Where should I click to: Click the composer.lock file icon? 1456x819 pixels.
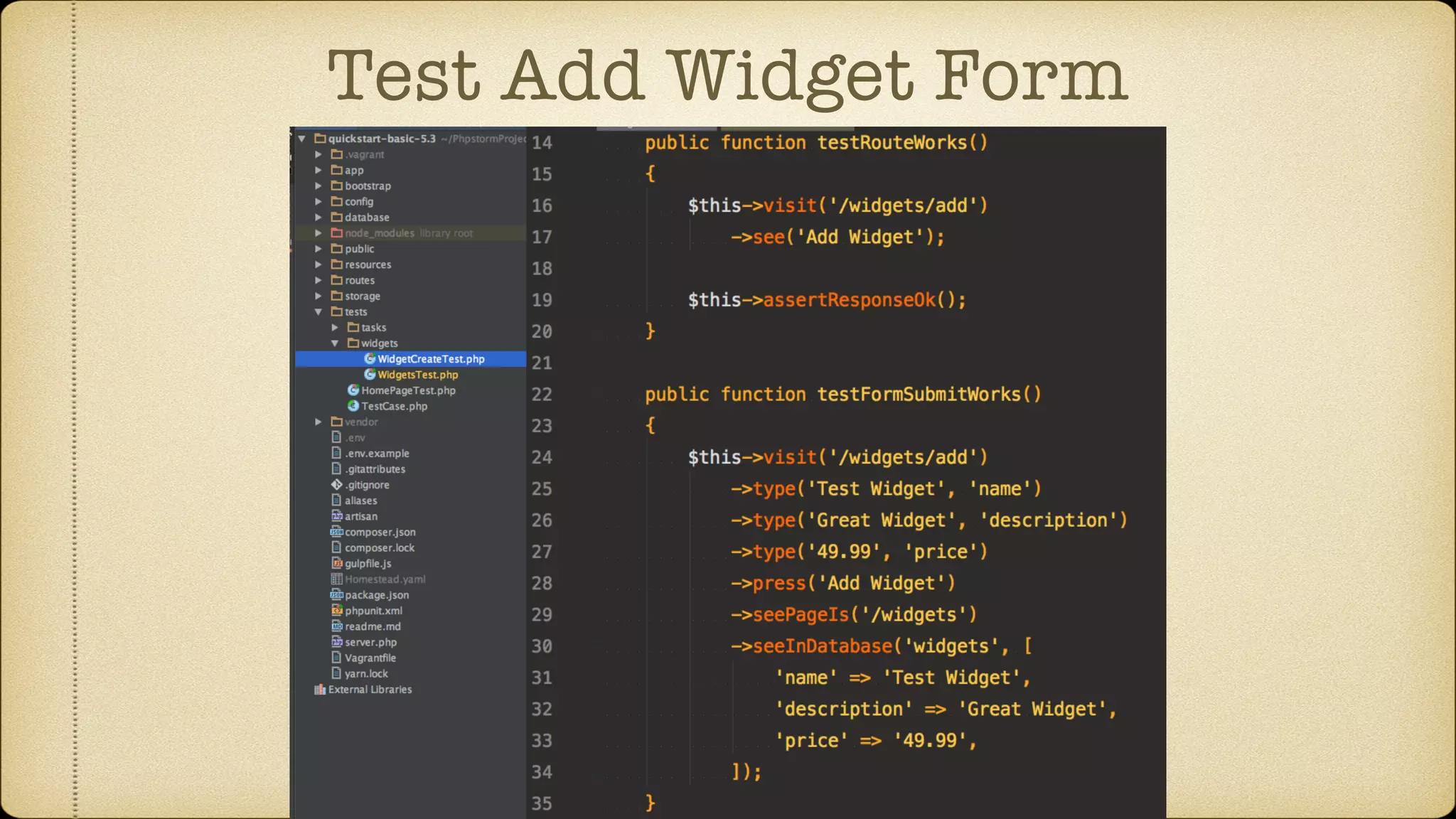pyautogui.click(x=337, y=547)
